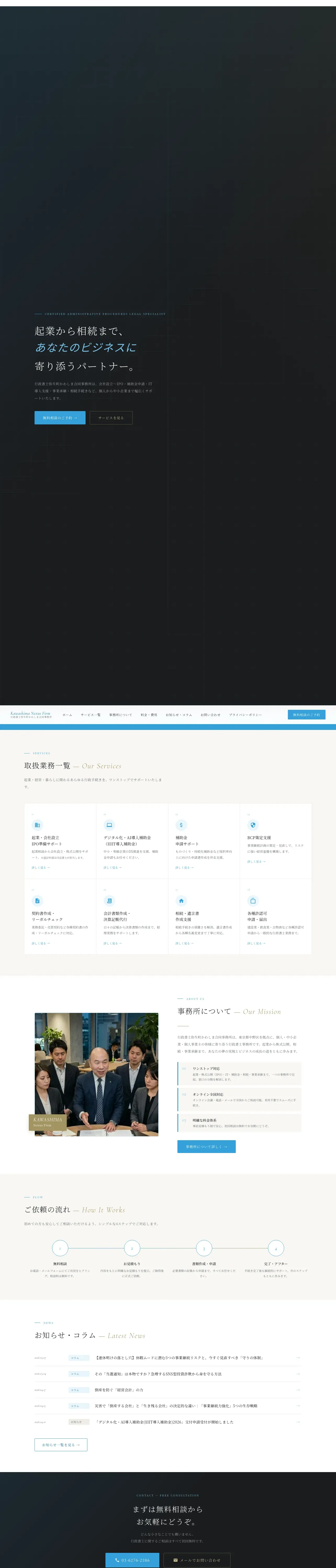Click the 起業・会社設立 IPO準備サポート title

(x=47, y=841)
